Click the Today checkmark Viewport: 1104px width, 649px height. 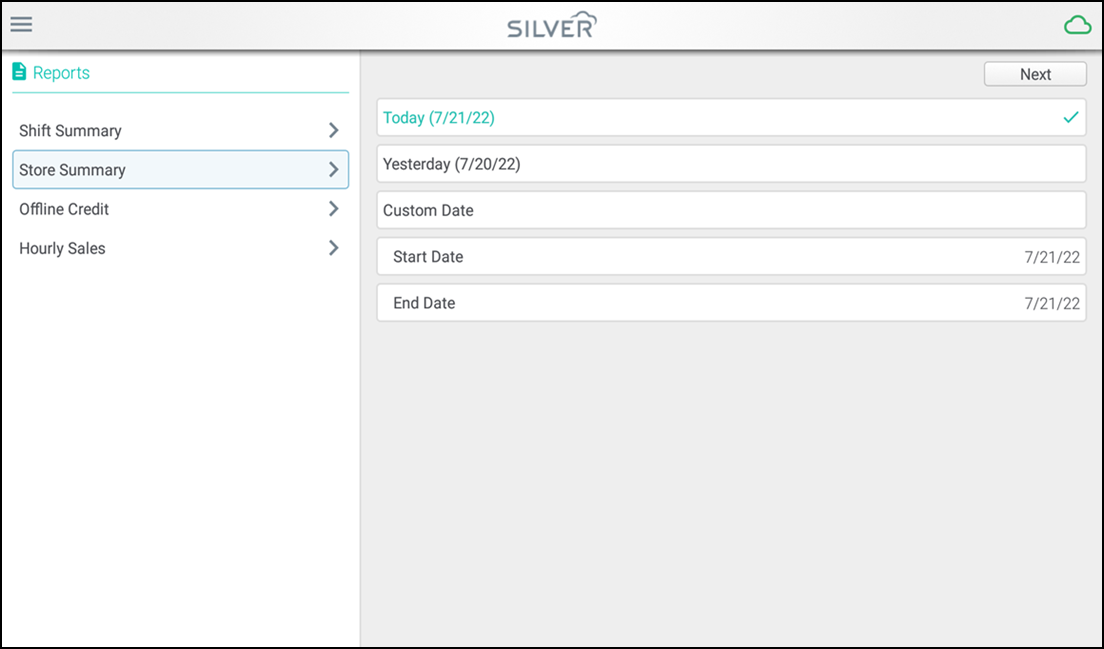1071,118
